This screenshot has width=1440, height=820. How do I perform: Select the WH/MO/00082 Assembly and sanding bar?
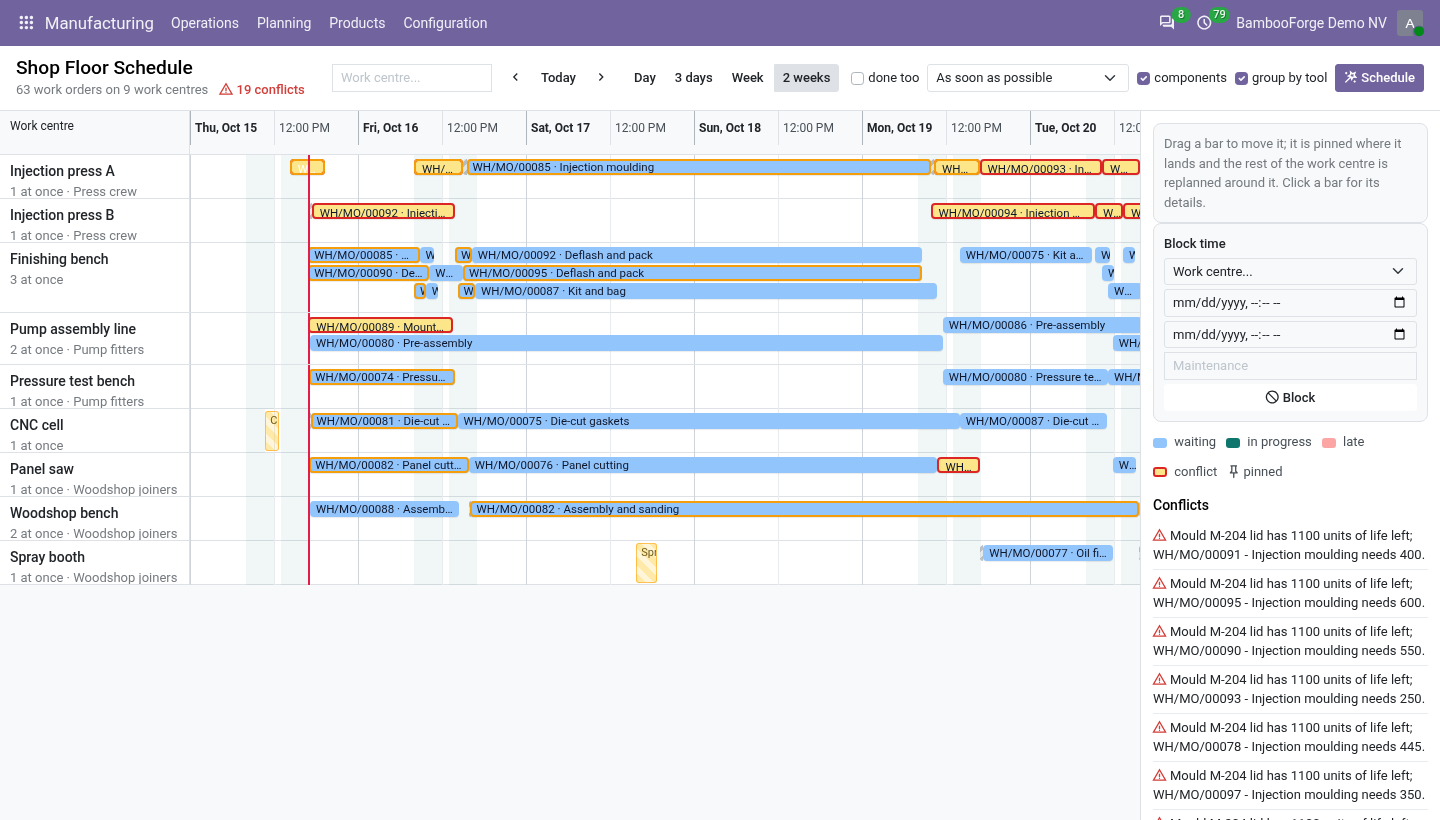coord(805,509)
